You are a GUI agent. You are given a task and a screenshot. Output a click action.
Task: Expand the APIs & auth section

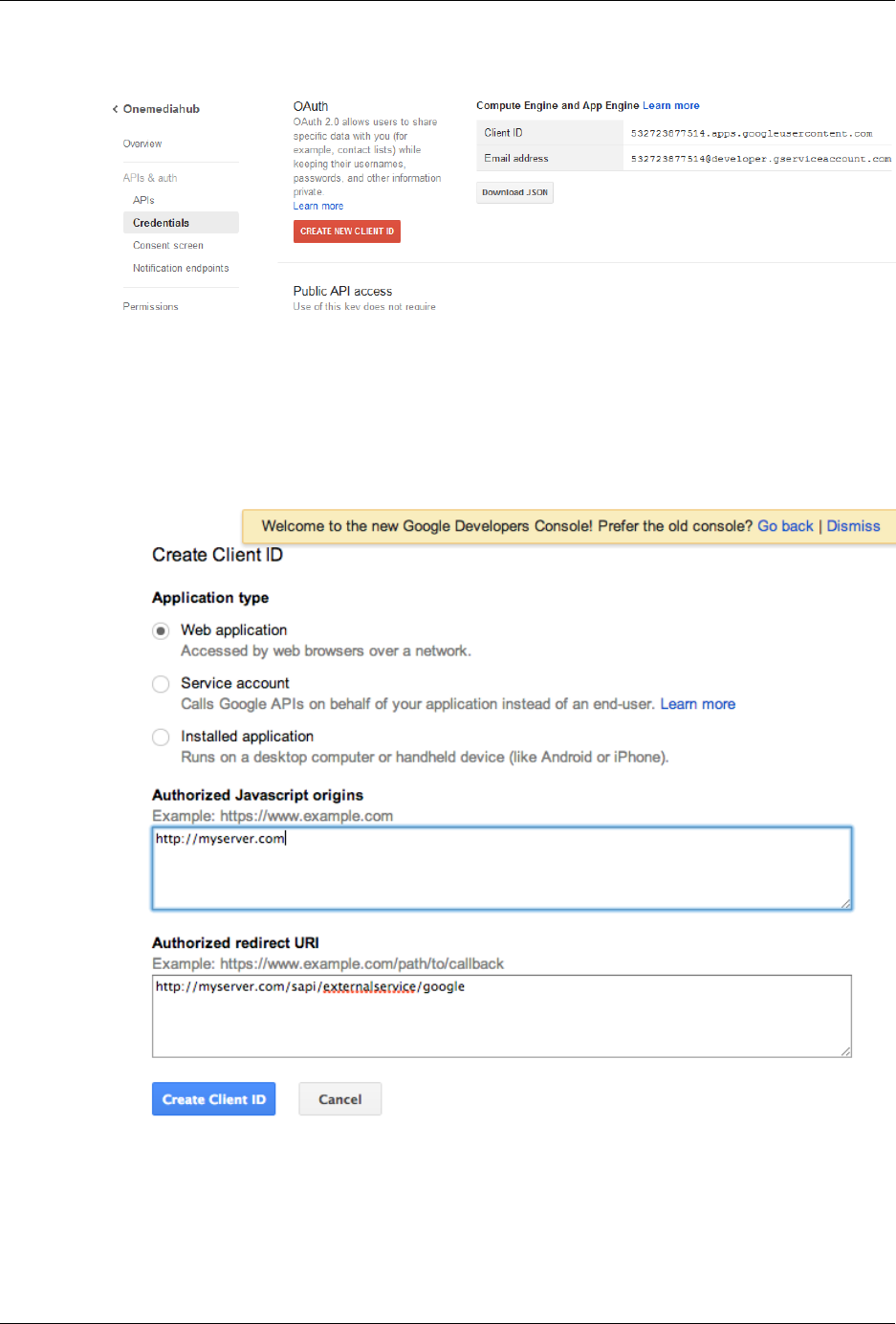150,178
